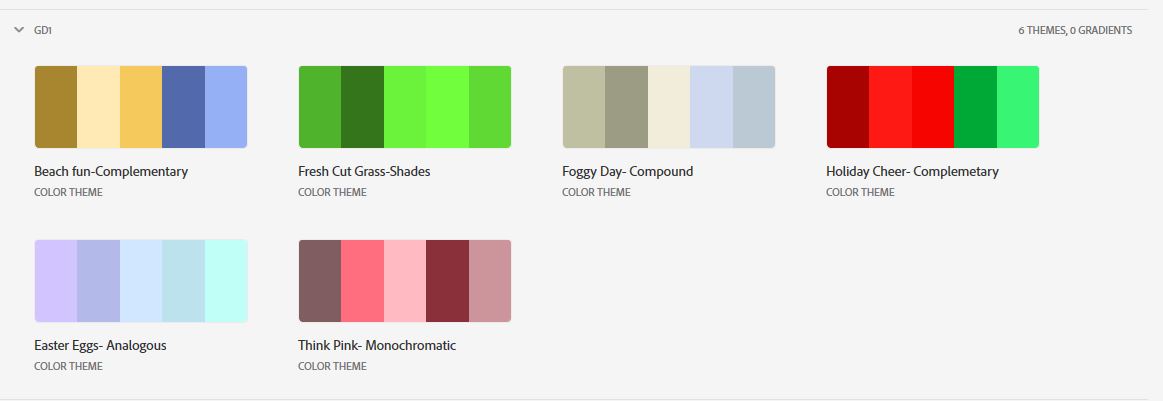The width and height of the screenshot is (1163, 401).
Task: Pick the lavender swatch in Easter Eggs
Action: click(56, 281)
